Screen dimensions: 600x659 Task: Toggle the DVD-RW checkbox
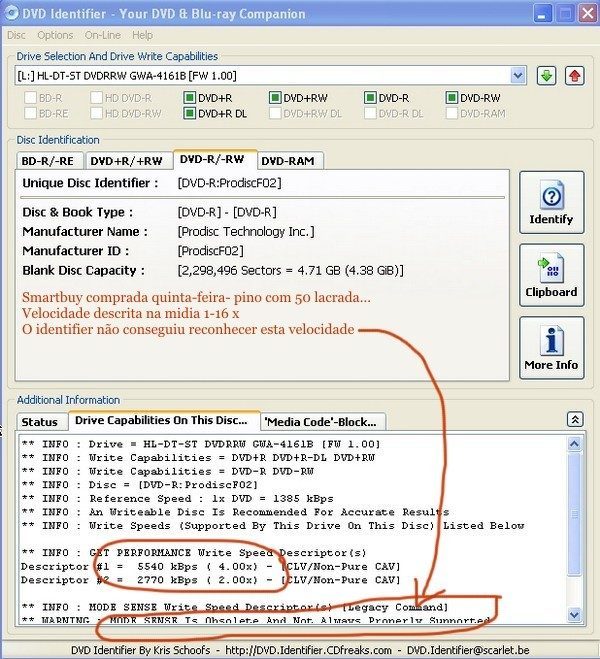pyautogui.click(x=451, y=98)
